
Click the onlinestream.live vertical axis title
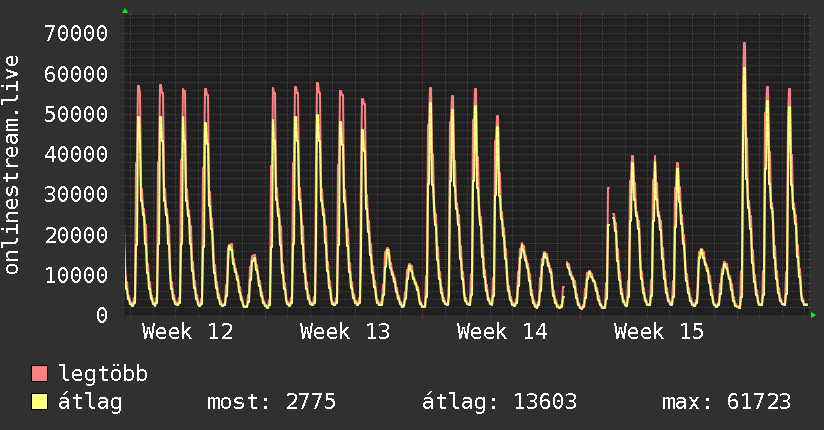12,165
